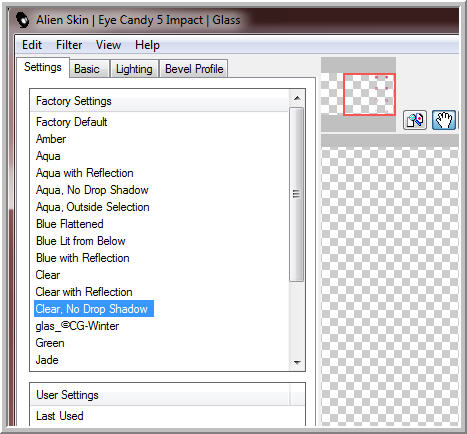Switch to the Lighting tab
The width and height of the screenshot is (467, 434).
coord(134,69)
